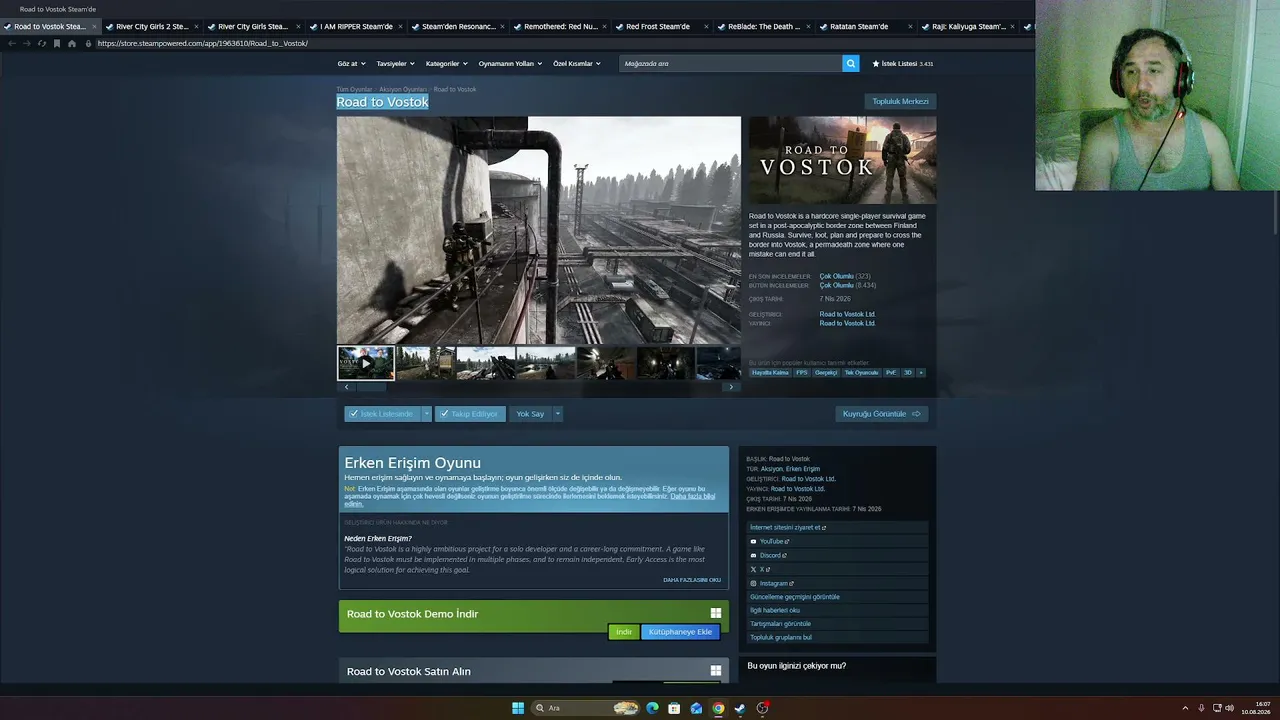Switch to the Raji: Kaliyuga tab

tap(968, 27)
